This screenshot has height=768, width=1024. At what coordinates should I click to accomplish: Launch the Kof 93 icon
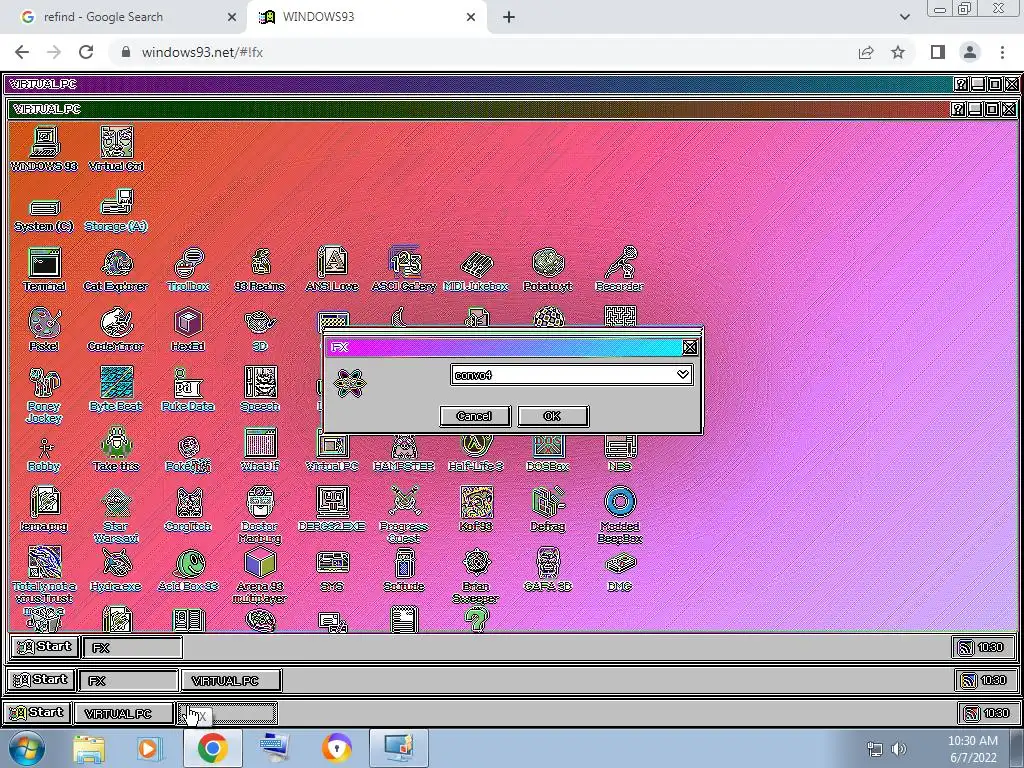475,509
